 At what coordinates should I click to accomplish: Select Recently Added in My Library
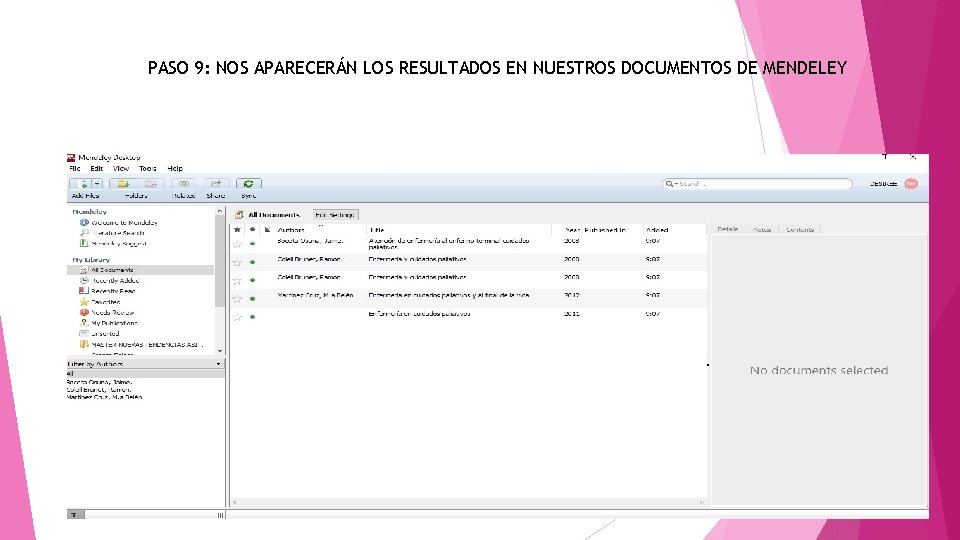coord(110,280)
